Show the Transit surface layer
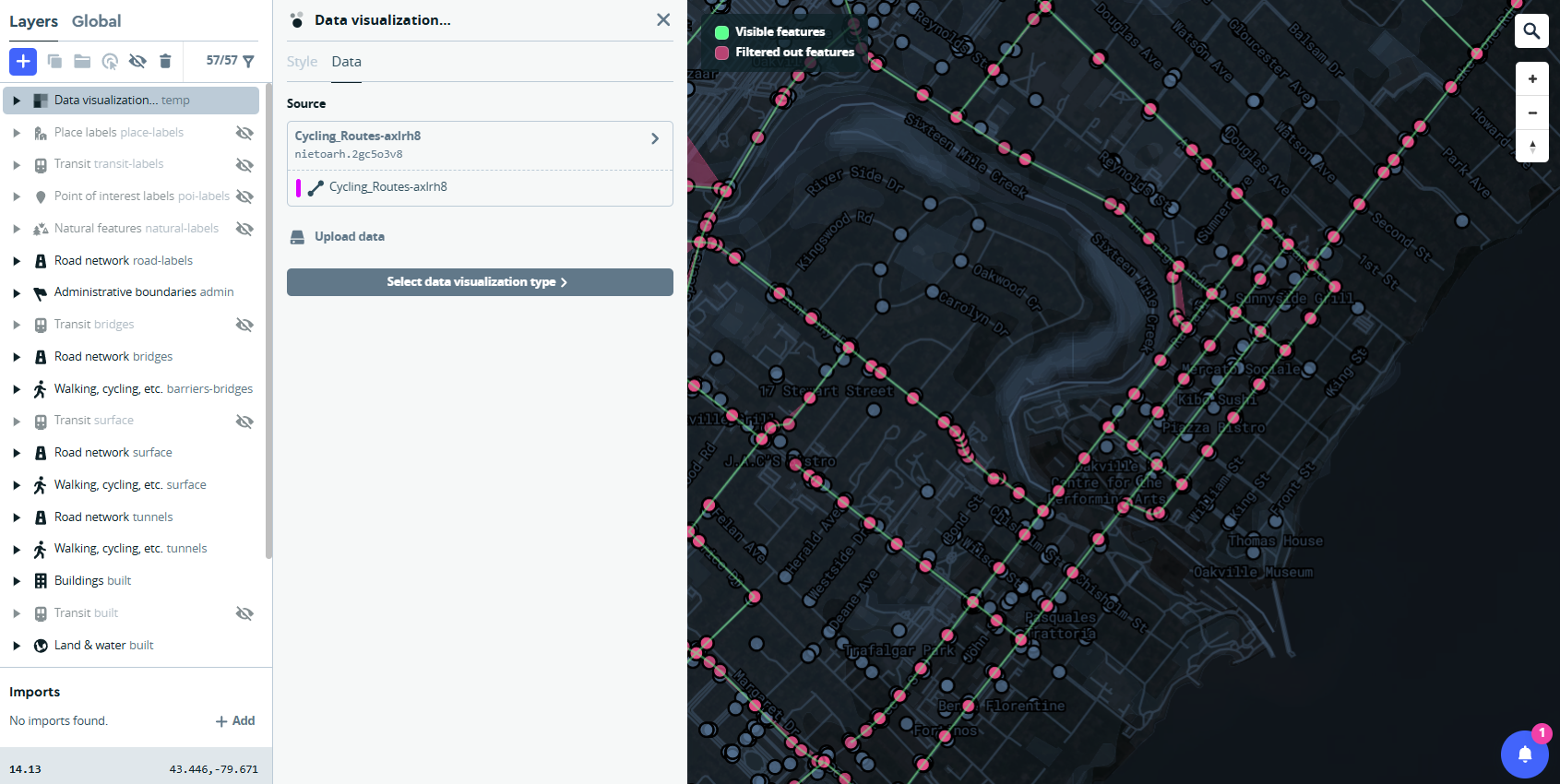 [244, 422]
